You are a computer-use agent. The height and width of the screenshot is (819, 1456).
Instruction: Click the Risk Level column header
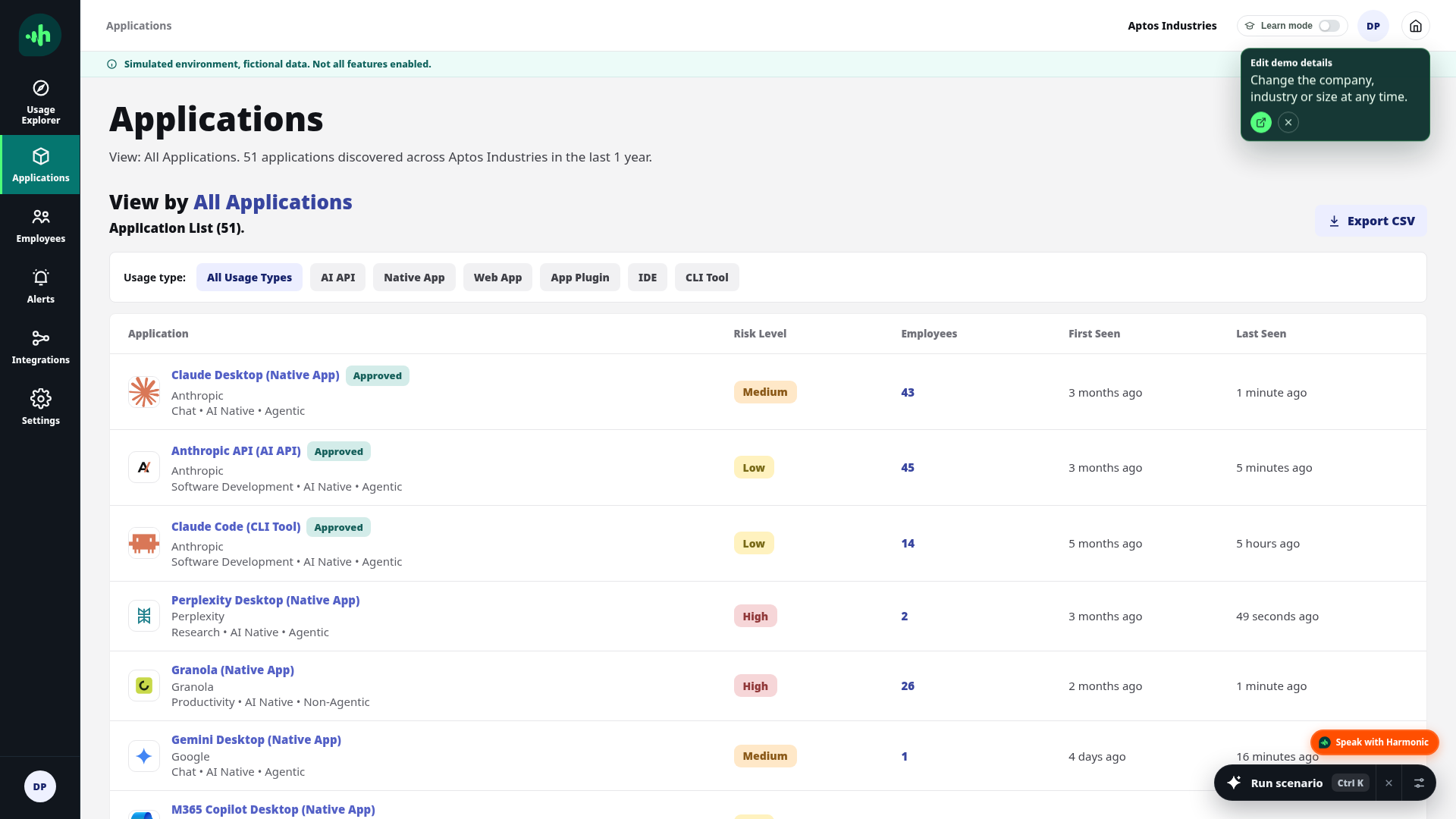click(x=760, y=334)
